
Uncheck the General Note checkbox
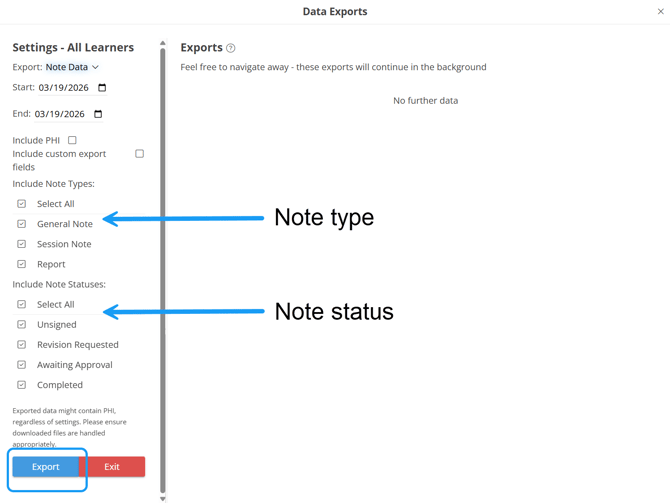22,224
